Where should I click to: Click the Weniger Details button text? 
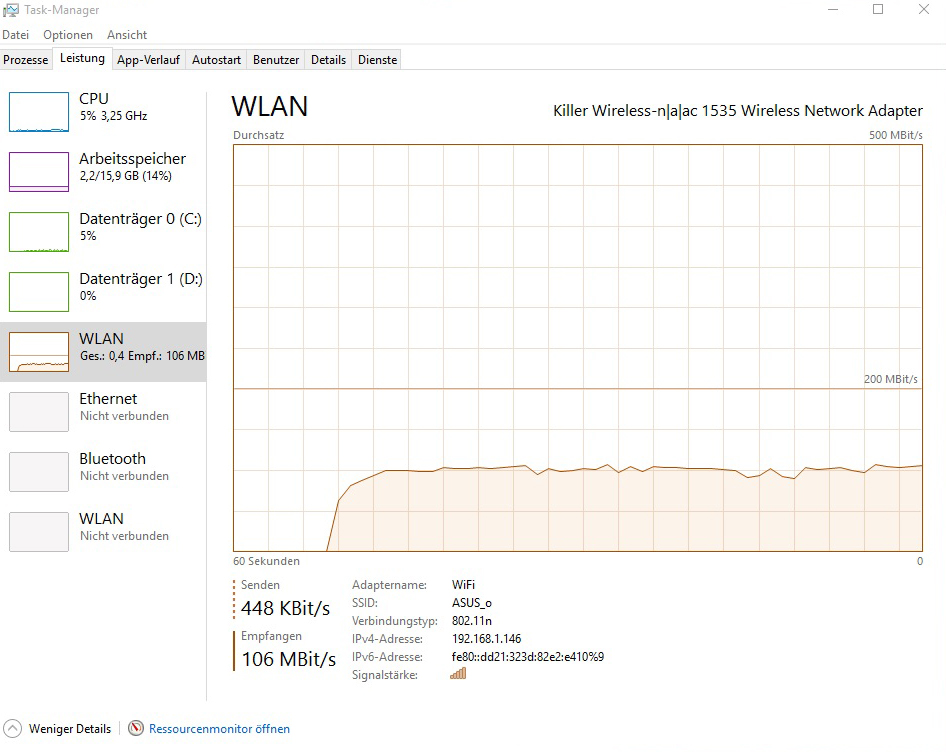pos(70,728)
